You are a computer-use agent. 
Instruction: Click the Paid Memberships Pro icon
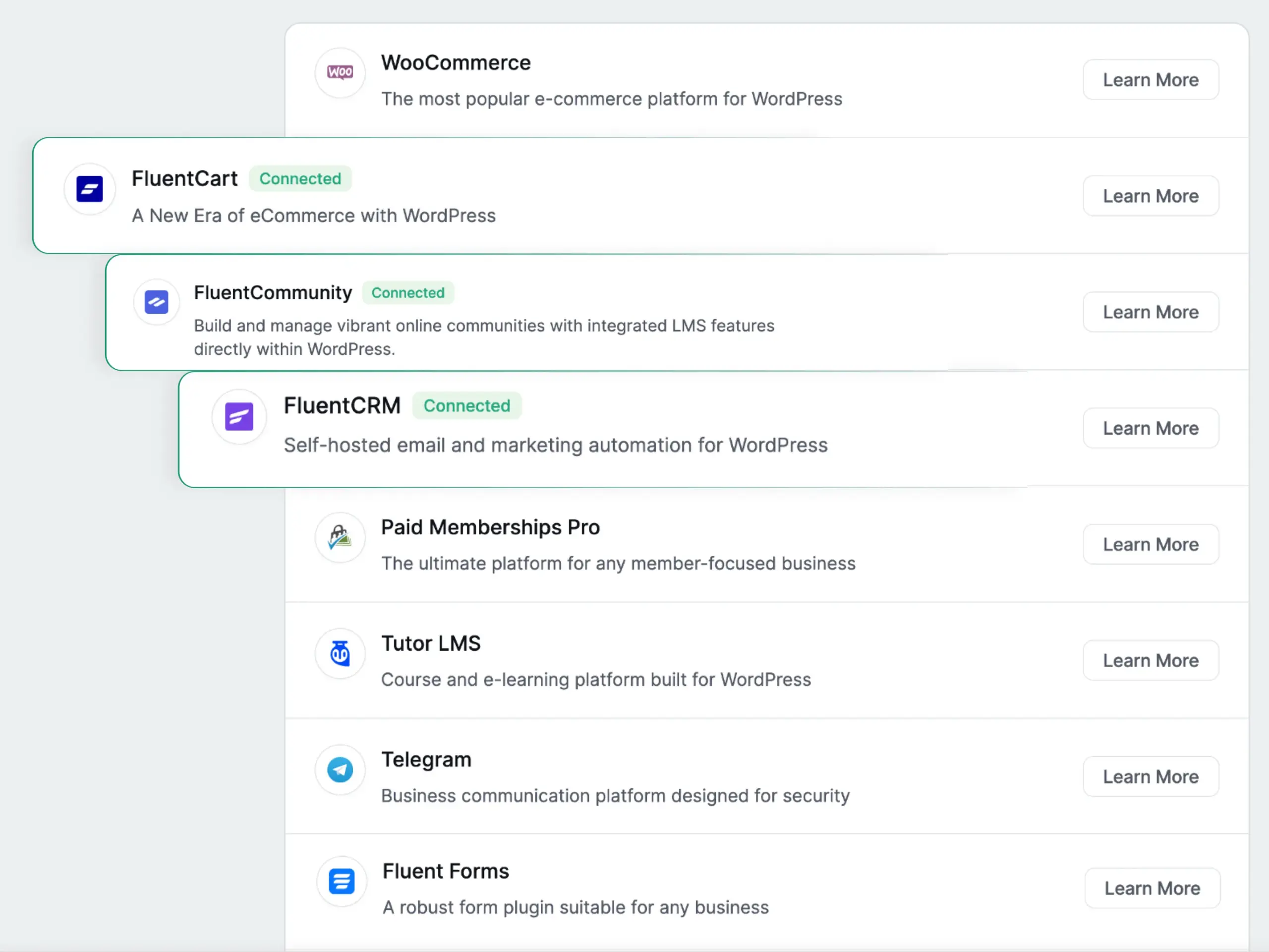[340, 537]
